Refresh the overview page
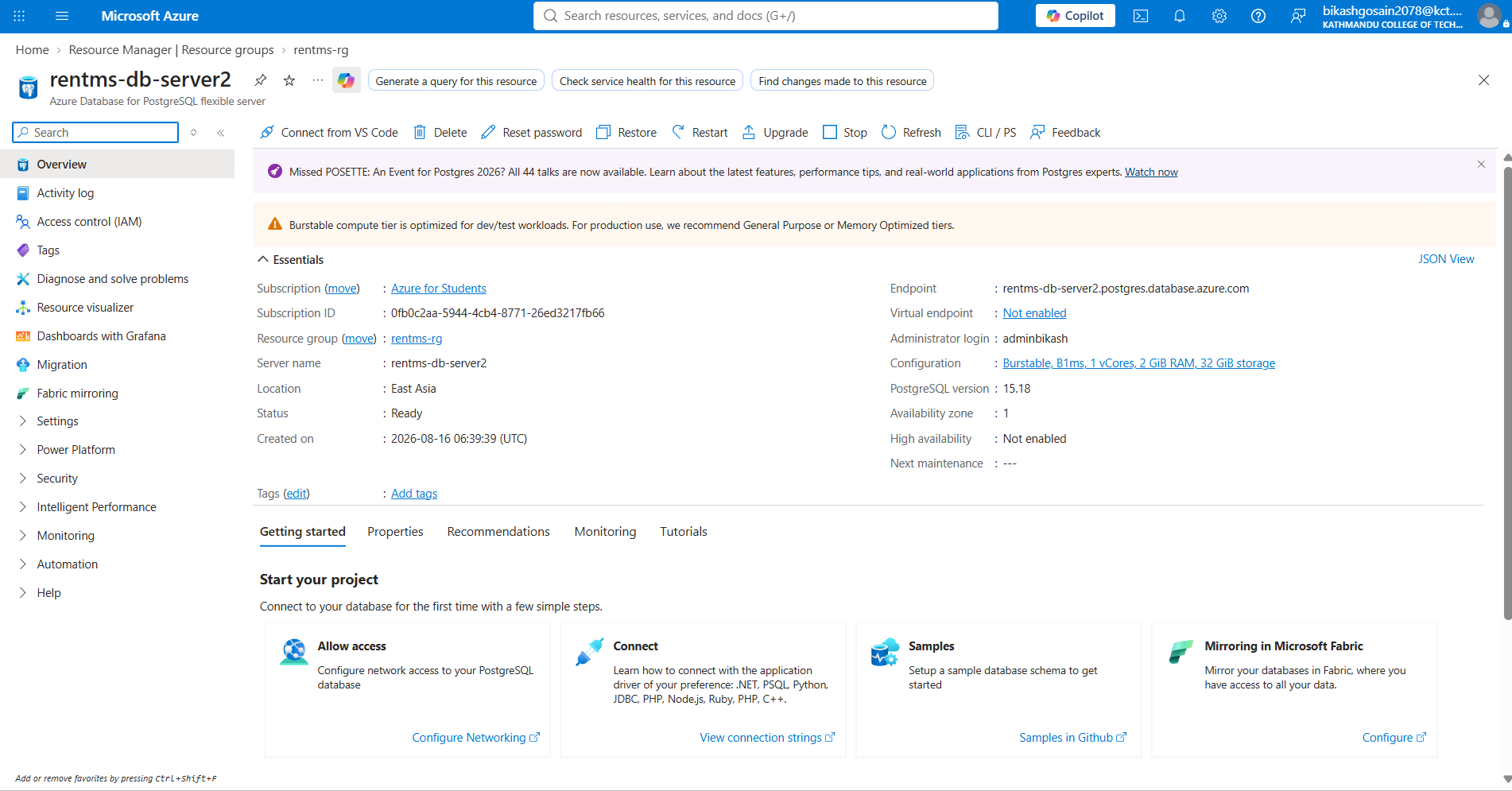This screenshot has width=1512, height=791. click(x=911, y=133)
